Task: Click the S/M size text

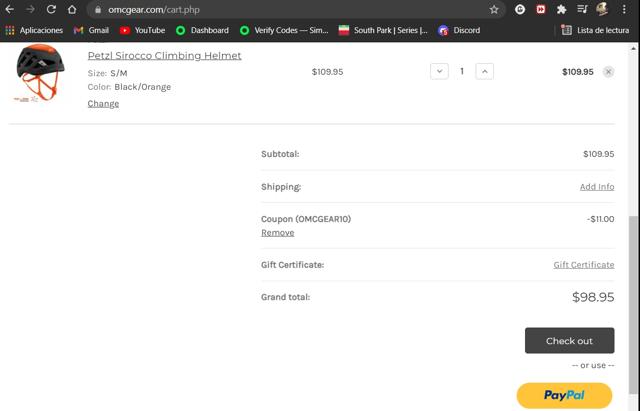Action: coord(119,73)
